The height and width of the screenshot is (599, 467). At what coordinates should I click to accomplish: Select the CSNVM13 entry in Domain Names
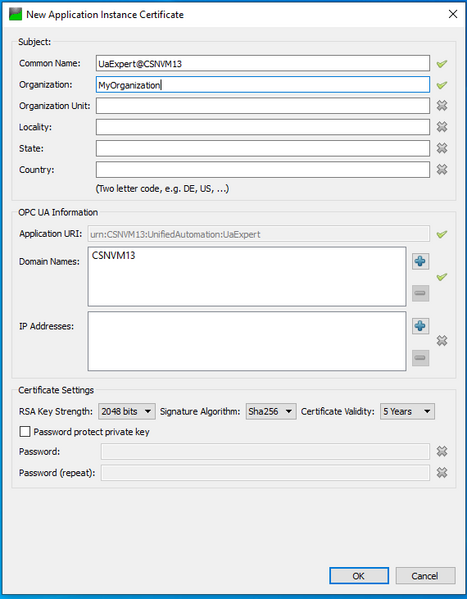(x=114, y=256)
